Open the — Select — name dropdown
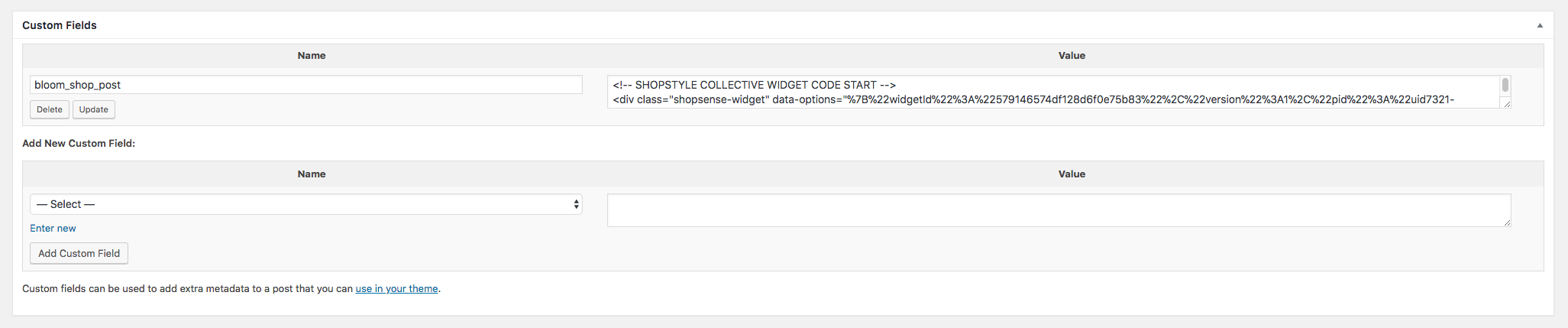The width and height of the screenshot is (1568, 328). [x=306, y=204]
